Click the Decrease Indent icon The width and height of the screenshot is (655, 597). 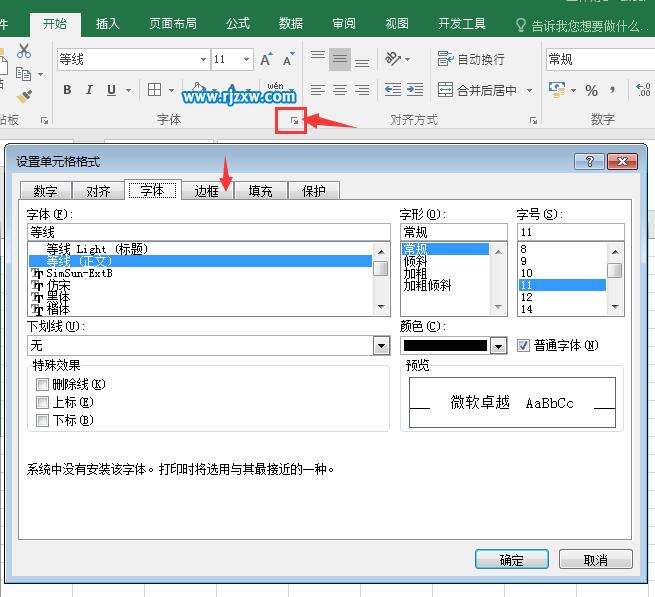393,90
